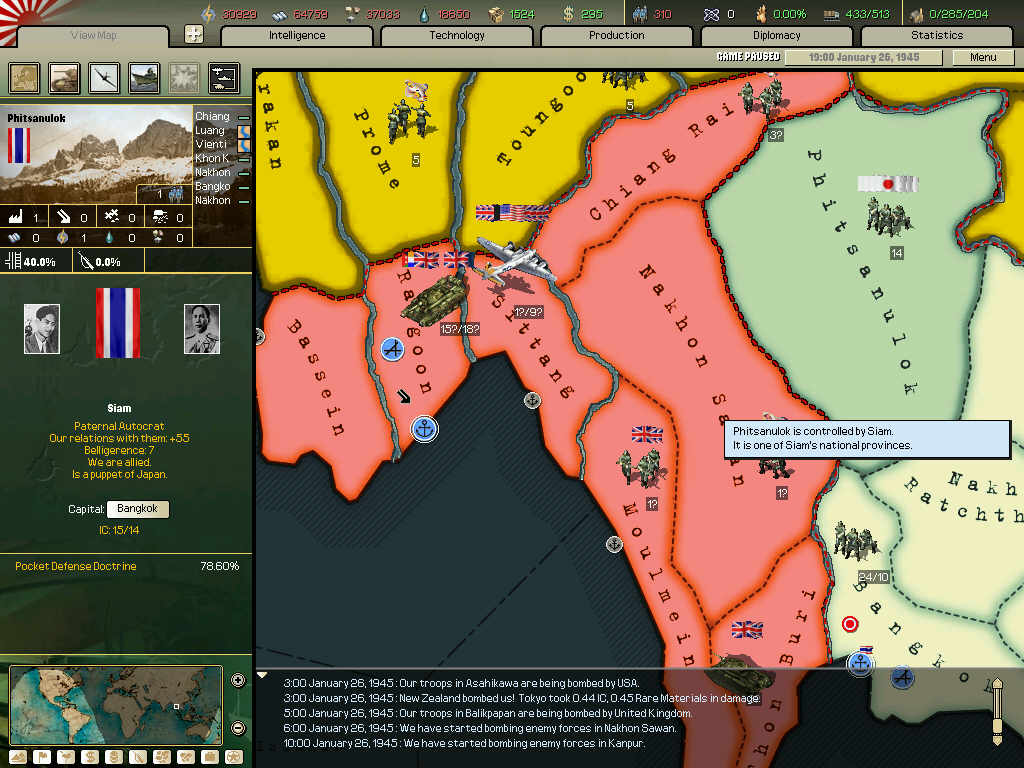Select the Bangkok naval base anchor icon
The height and width of the screenshot is (768, 1024).
860,664
